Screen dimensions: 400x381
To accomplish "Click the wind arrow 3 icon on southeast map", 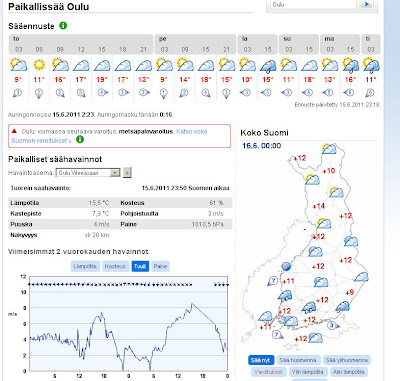I will click(333, 325).
